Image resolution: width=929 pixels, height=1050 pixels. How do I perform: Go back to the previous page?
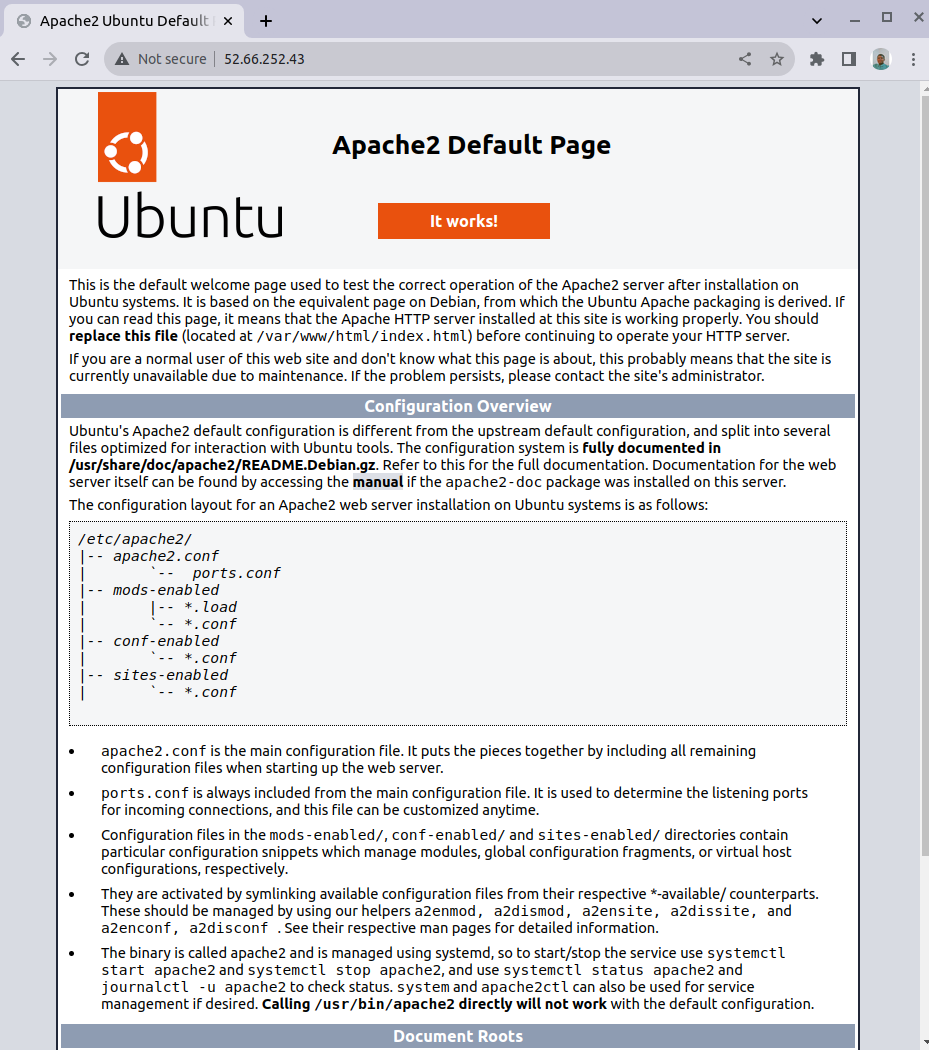[x=18, y=59]
